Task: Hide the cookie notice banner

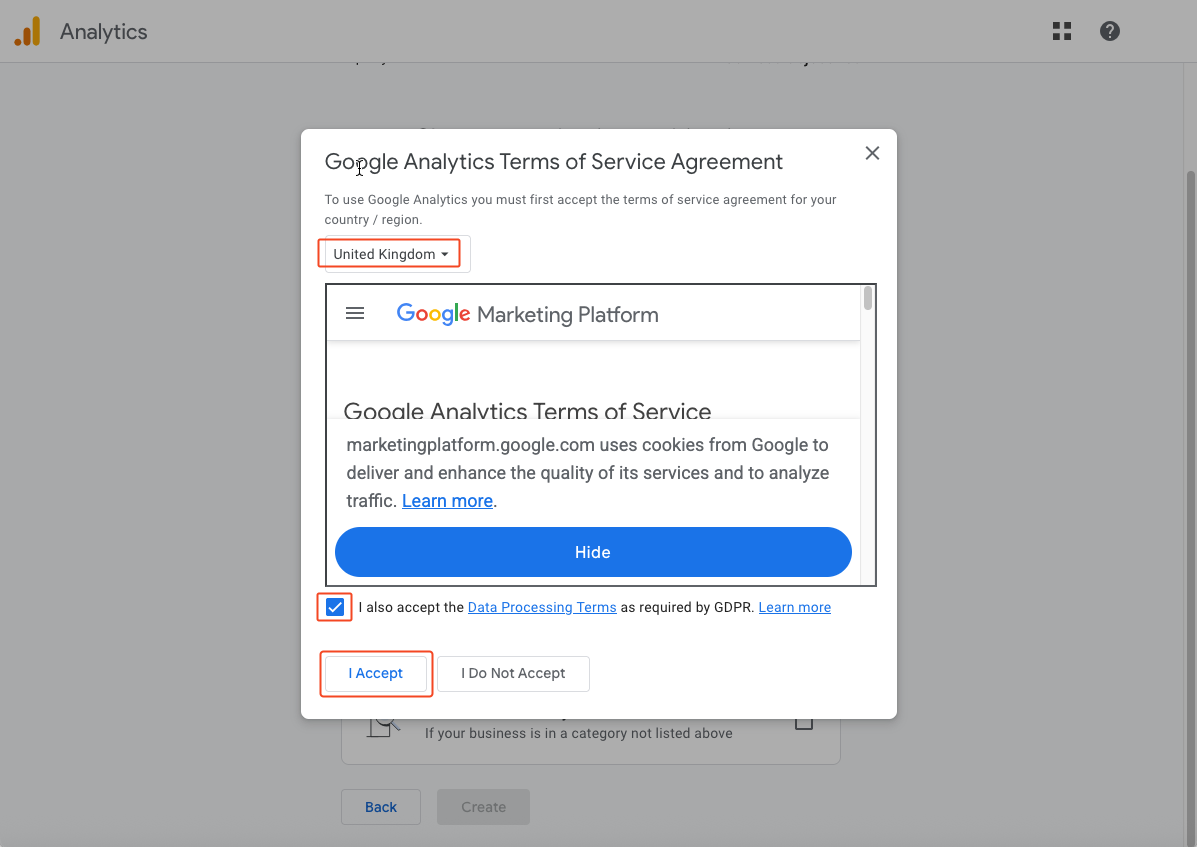Action: click(x=593, y=552)
